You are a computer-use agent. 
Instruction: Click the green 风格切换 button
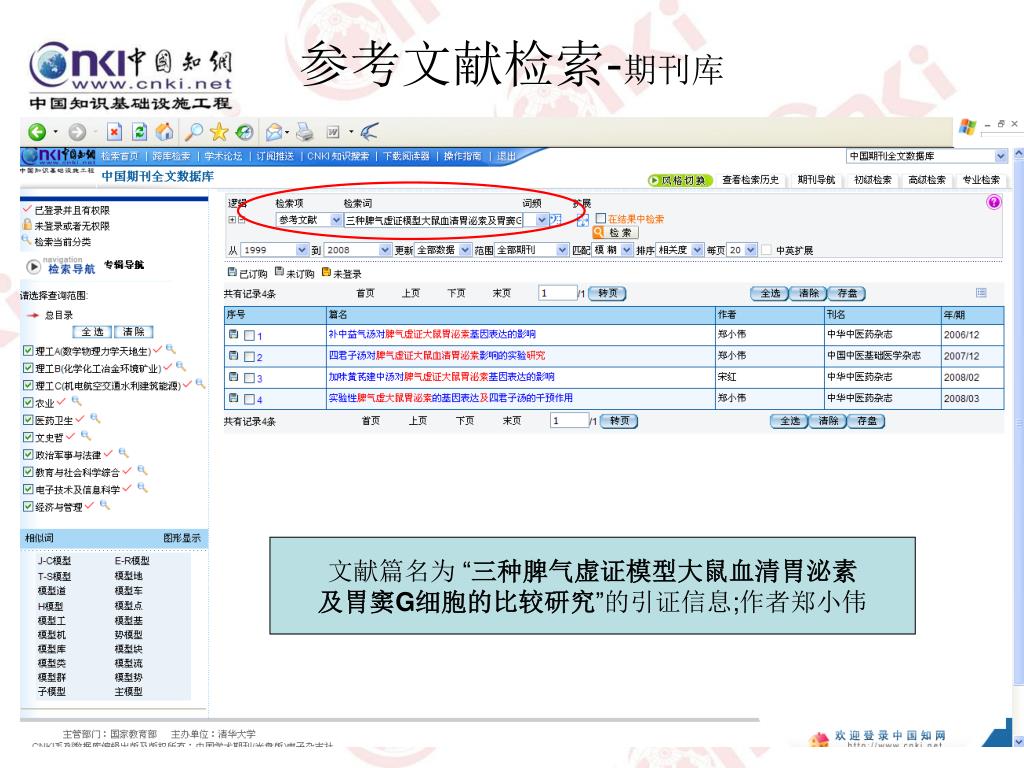click(679, 180)
